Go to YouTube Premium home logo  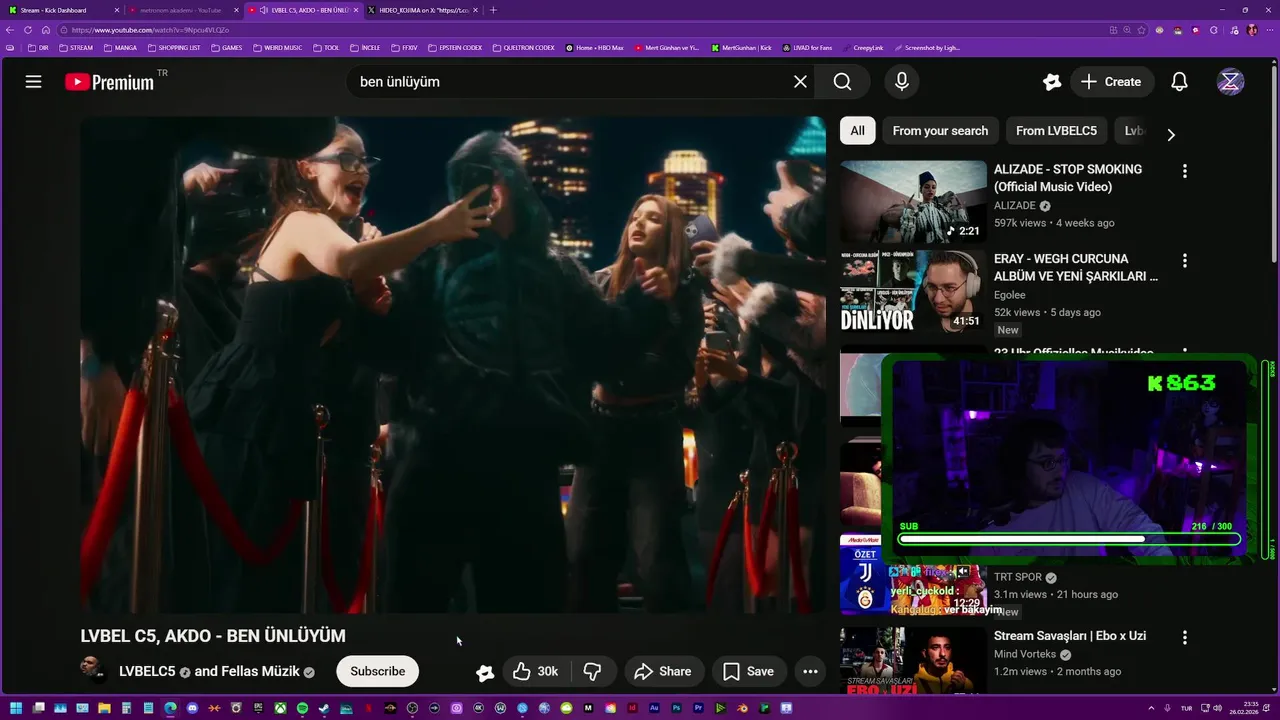pos(110,82)
